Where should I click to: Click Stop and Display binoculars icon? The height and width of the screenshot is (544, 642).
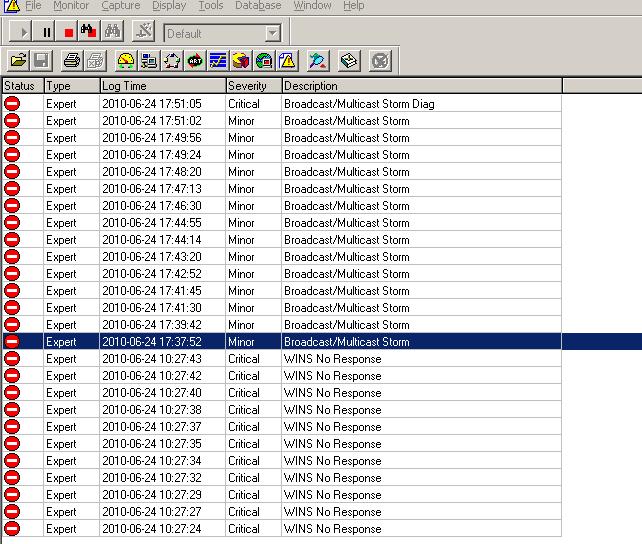click(x=88, y=33)
